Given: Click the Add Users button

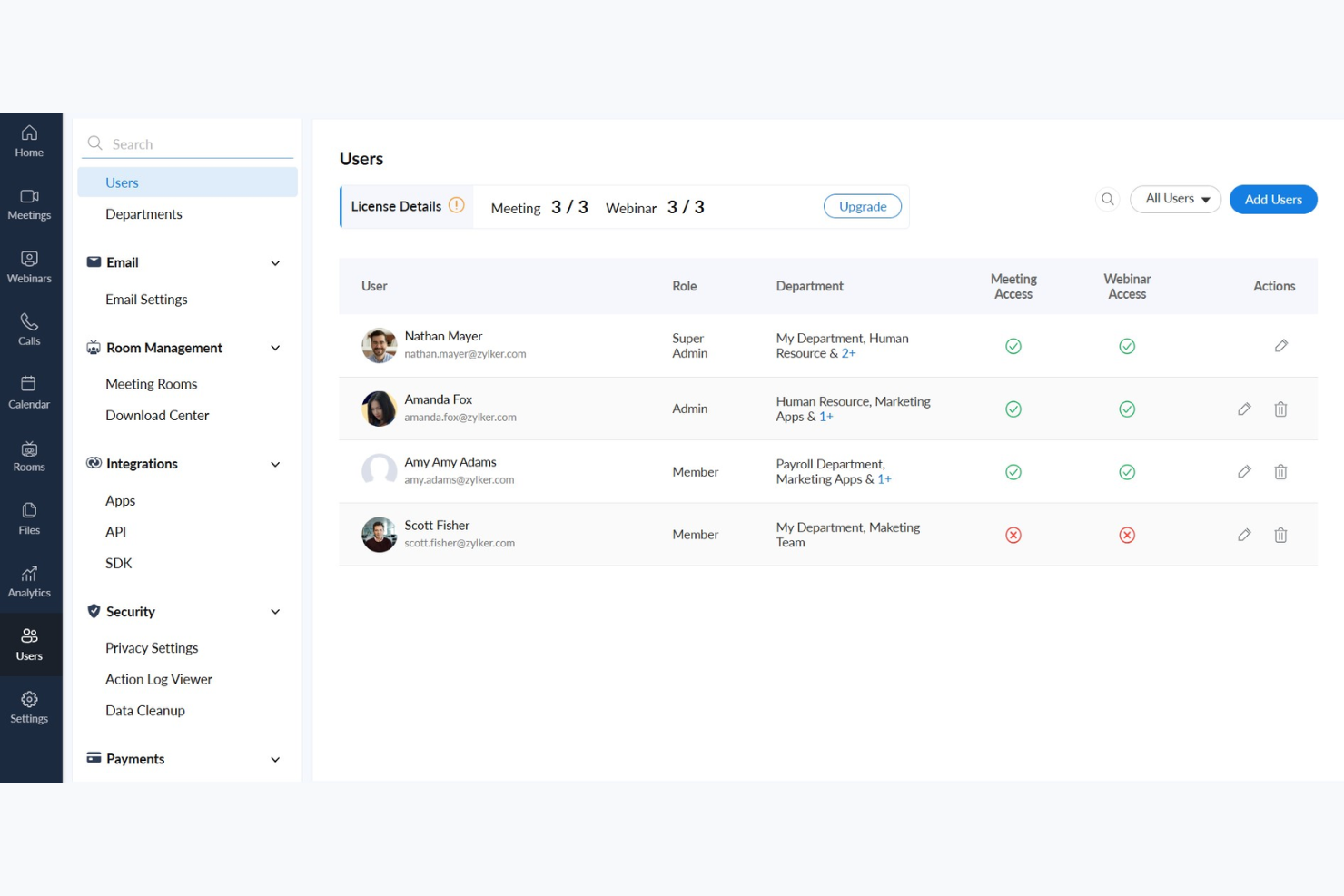Looking at the screenshot, I should tap(1273, 199).
